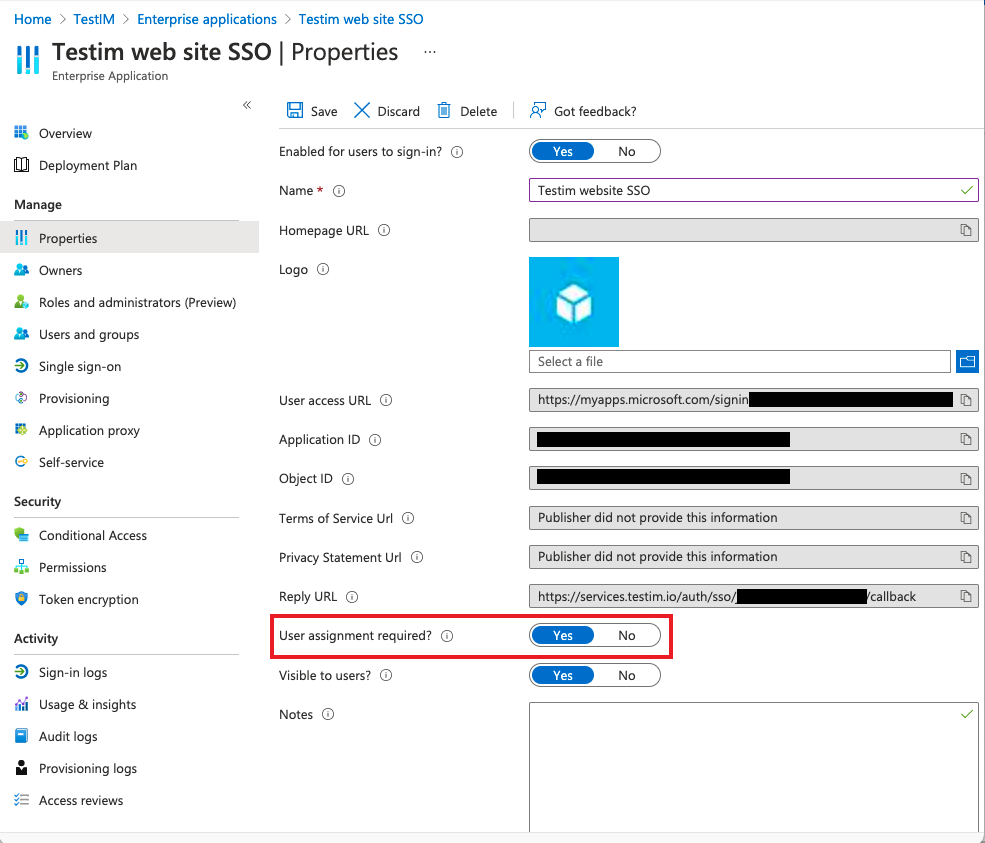Navigate to Conditional Access page
Viewport: 985px width, 843px height.
click(93, 535)
